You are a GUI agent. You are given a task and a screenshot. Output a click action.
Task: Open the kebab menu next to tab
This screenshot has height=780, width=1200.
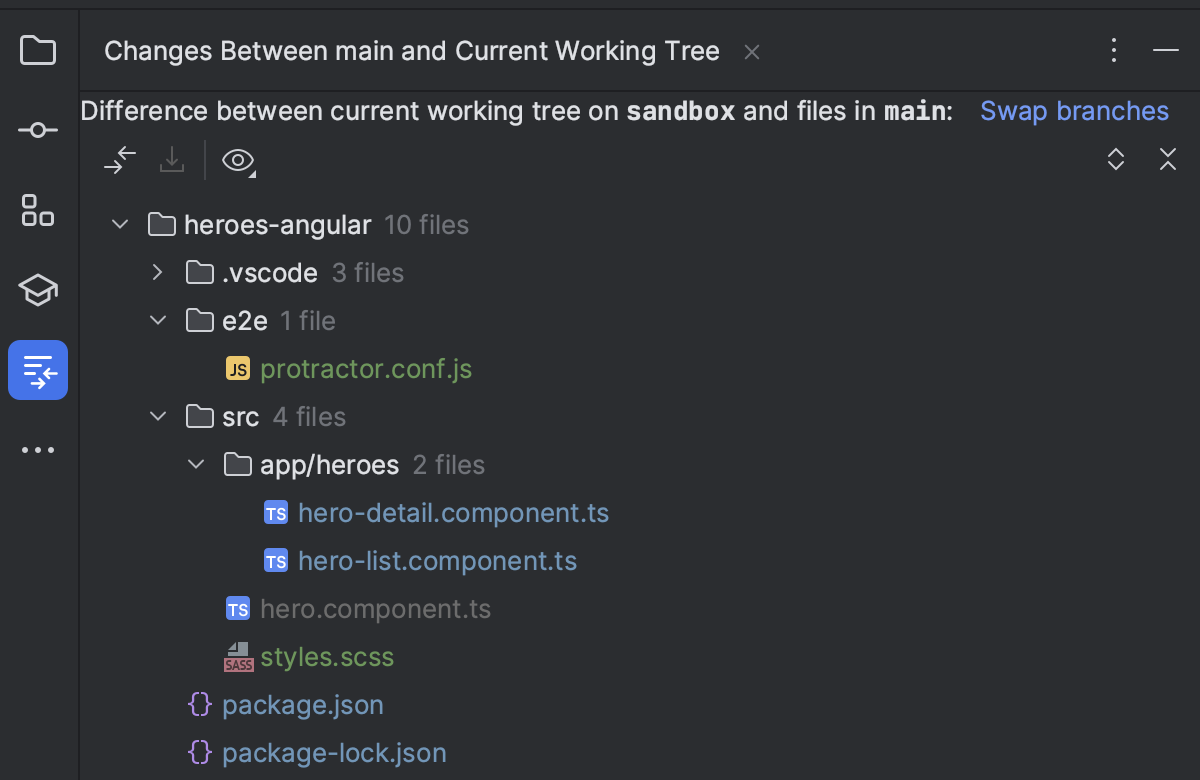[1113, 50]
